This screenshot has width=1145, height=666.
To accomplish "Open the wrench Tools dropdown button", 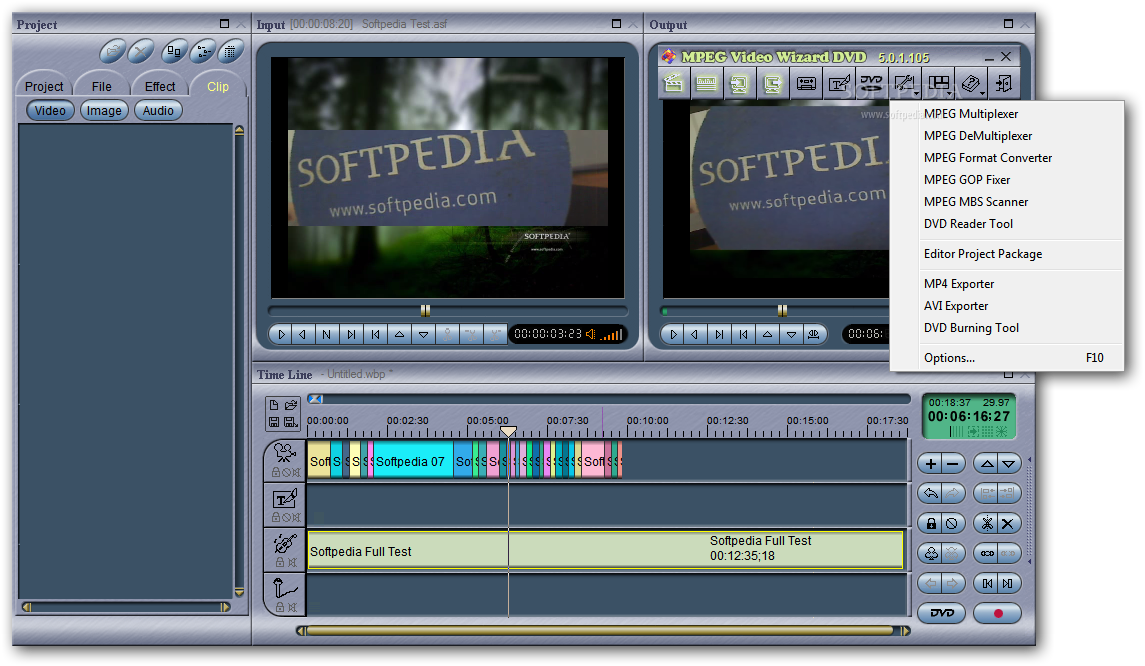I will click(x=905, y=83).
